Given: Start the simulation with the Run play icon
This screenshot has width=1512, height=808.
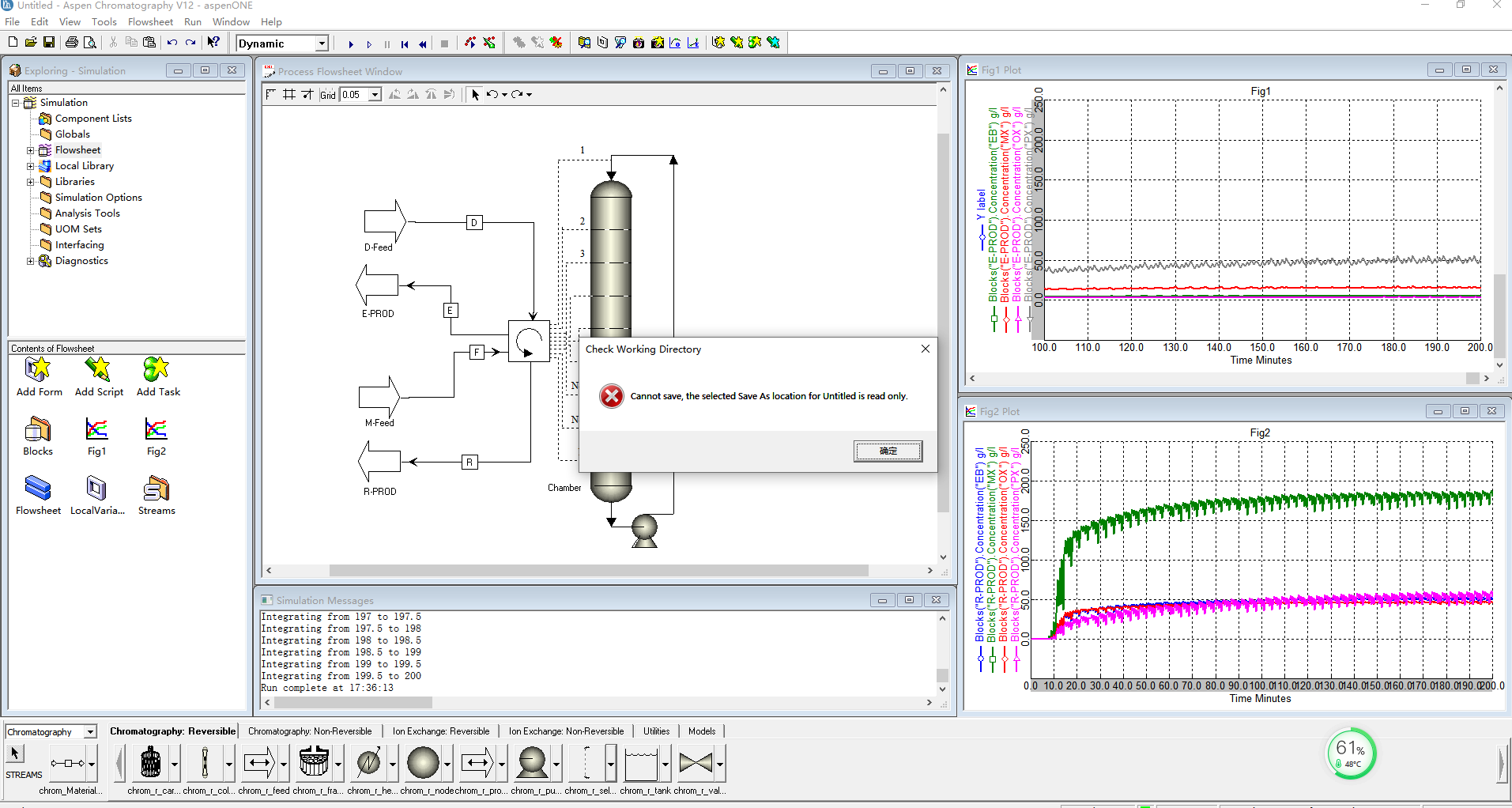Looking at the screenshot, I should (x=350, y=44).
